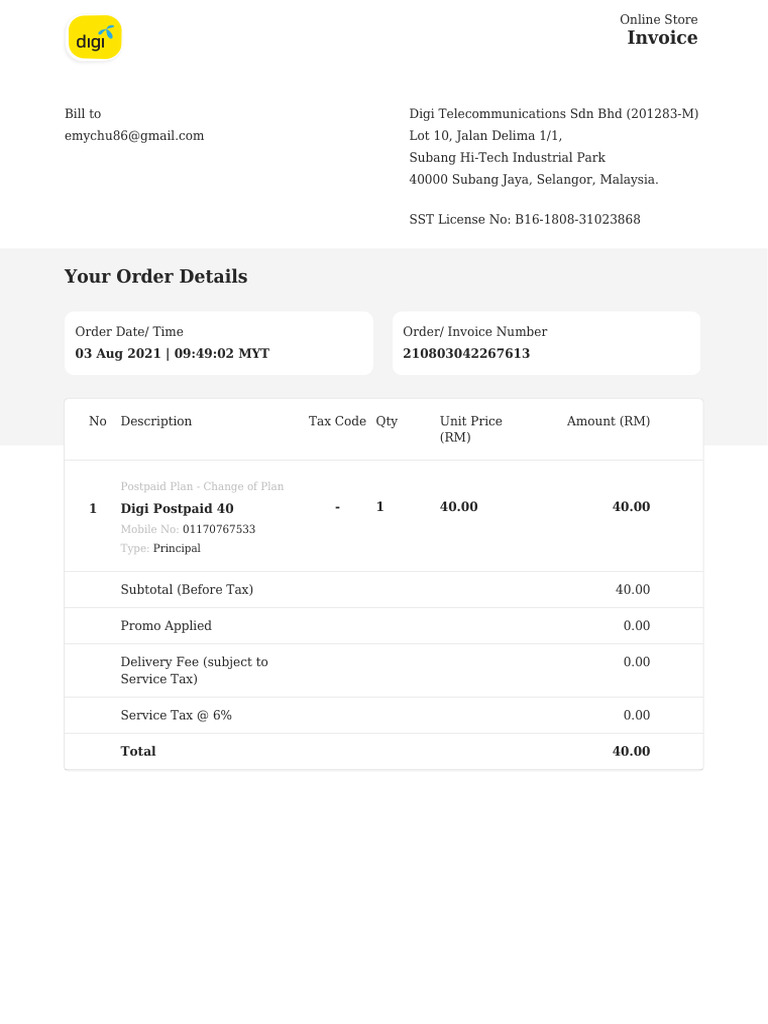The height and width of the screenshot is (1024, 768).
Task: Click the Promo Applied row
Action: pos(166,626)
